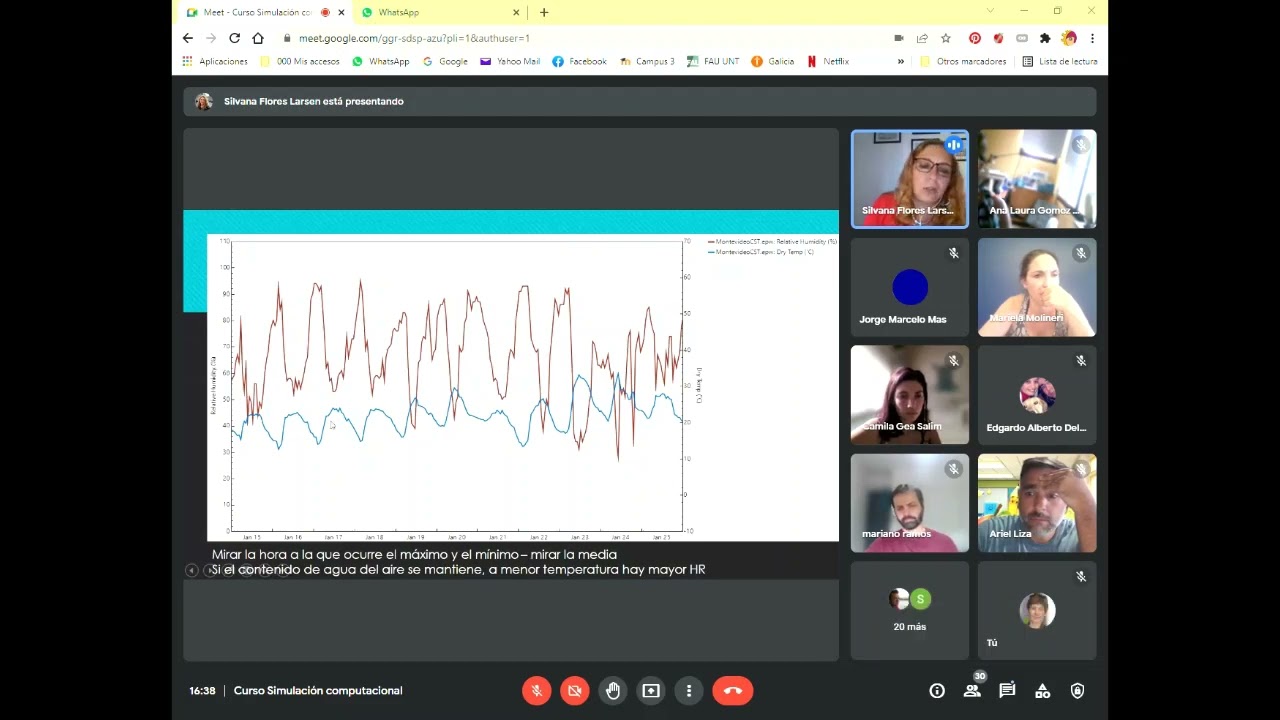Open Netflix bookmark
1280x720 pixels.
click(828, 61)
